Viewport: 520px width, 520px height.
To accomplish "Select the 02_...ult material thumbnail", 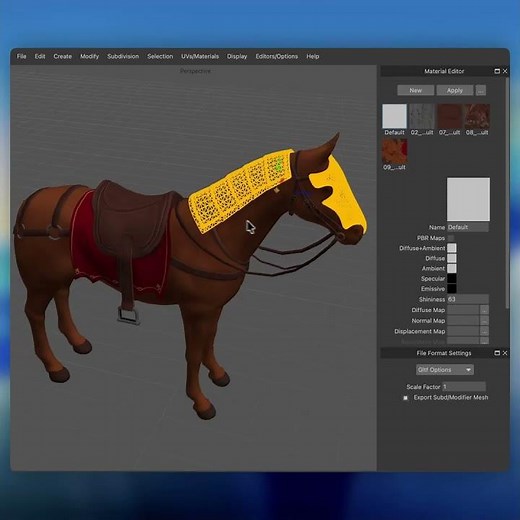I will (x=422, y=116).
